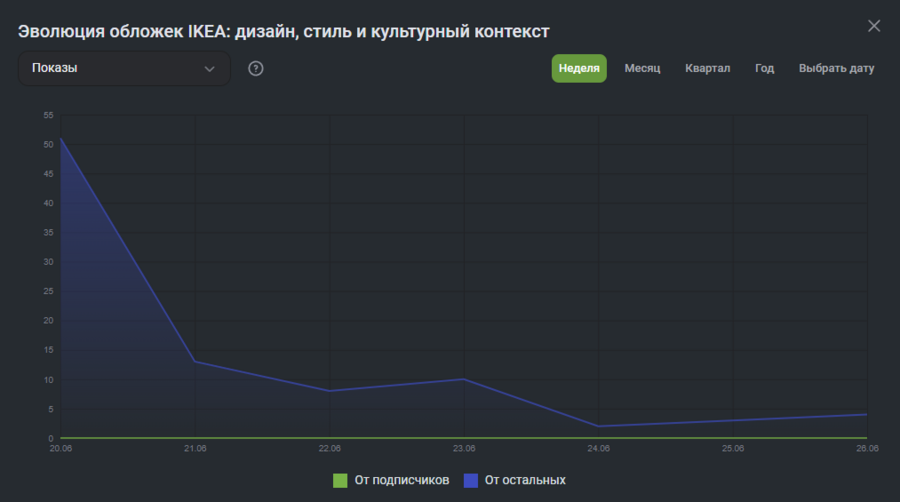Click the 55 y-axis value label

point(48,115)
